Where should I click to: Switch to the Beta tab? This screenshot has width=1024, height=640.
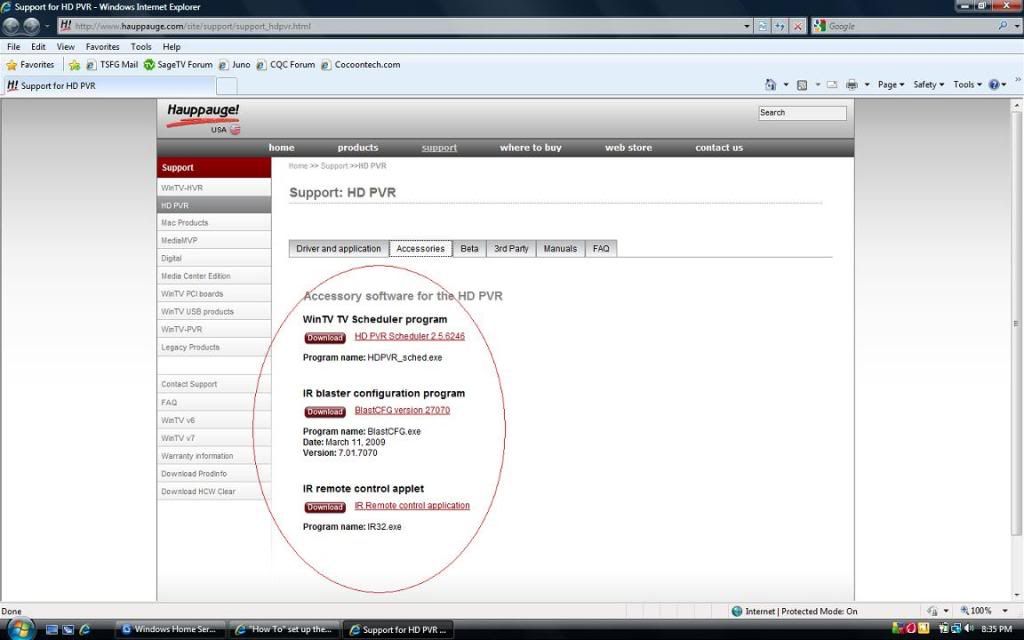click(x=469, y=249)
